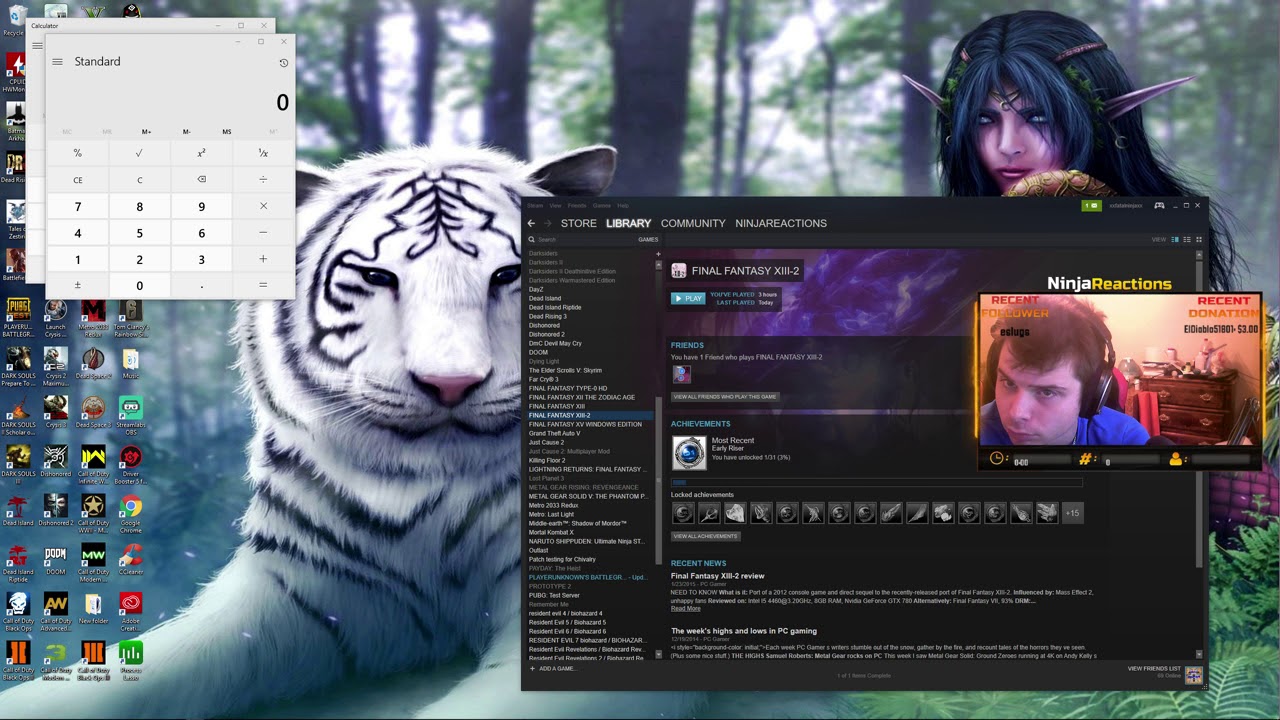Select Outlast in the games list

point(538,550)
